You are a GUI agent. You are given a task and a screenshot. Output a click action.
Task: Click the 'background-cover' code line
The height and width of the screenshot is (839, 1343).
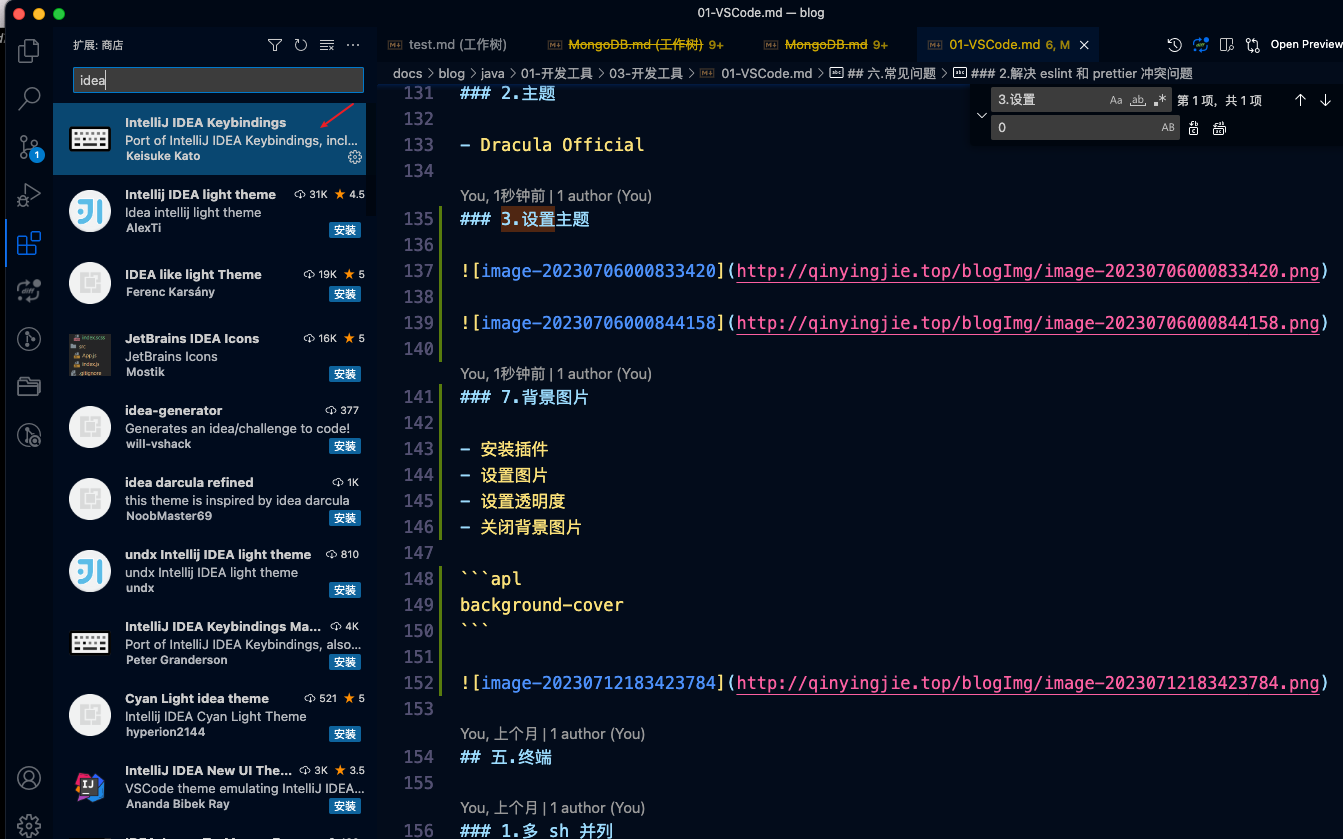coord(541,605)
